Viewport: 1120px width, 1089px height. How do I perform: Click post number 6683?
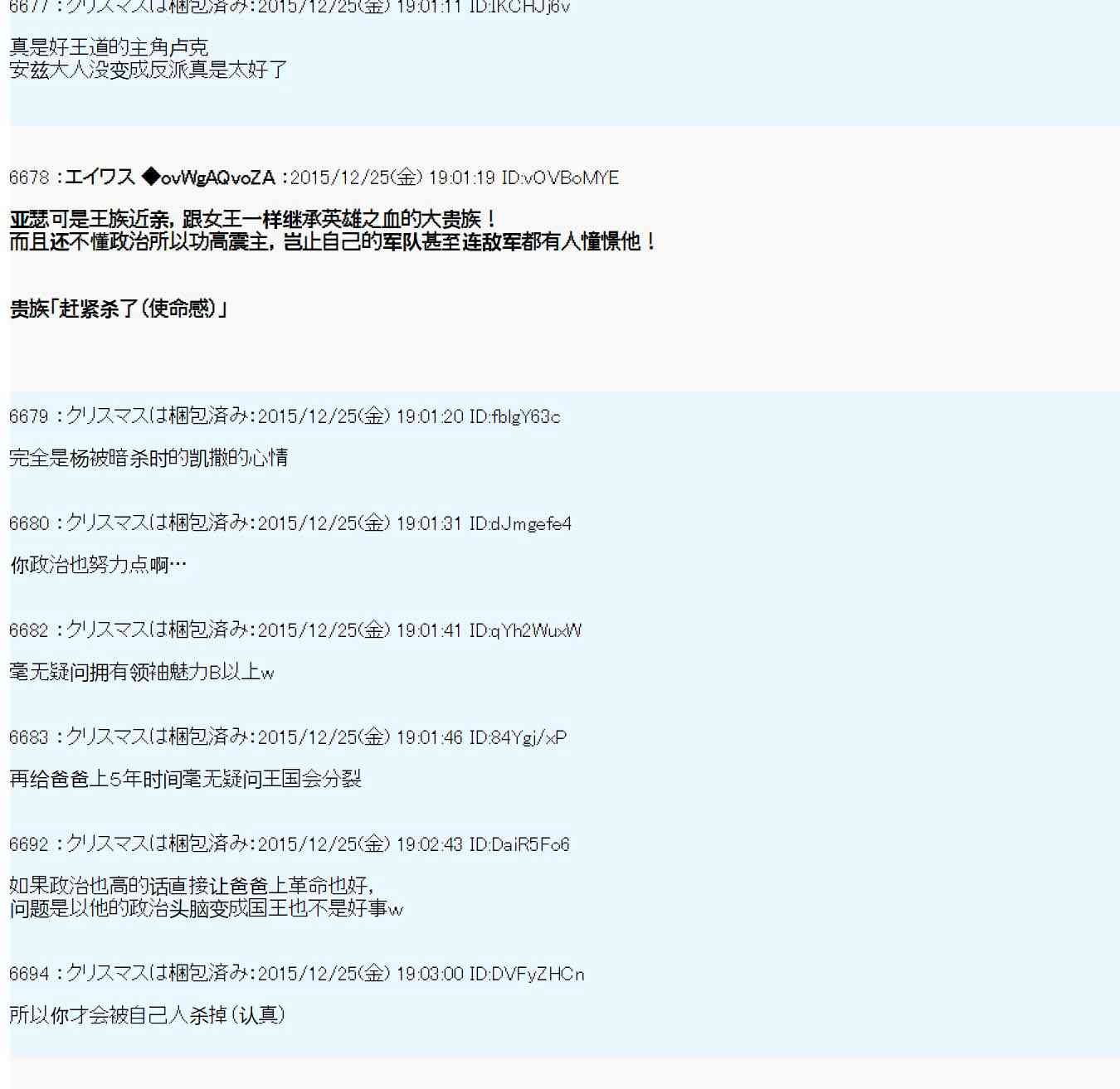coord(29,737)
